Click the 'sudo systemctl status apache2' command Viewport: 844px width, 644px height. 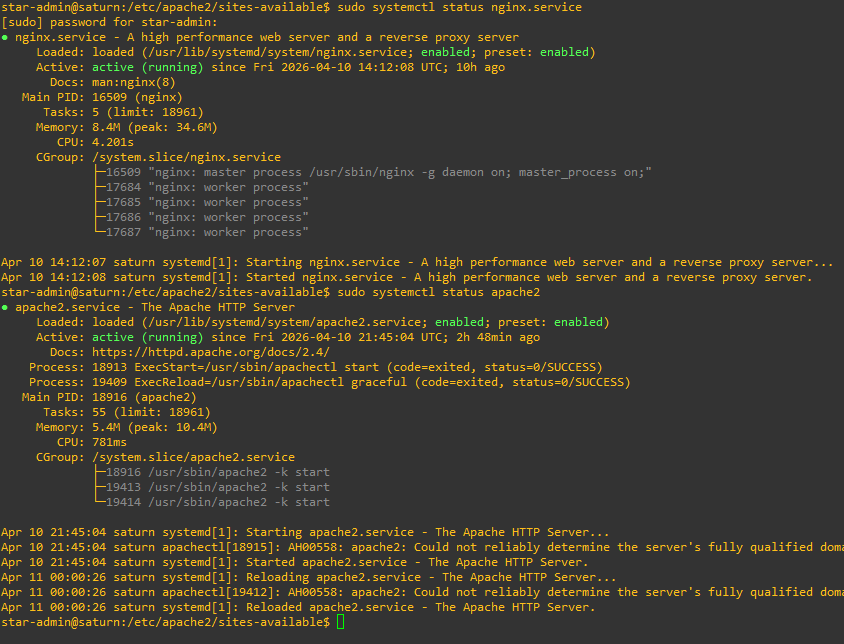click(438, 292)
